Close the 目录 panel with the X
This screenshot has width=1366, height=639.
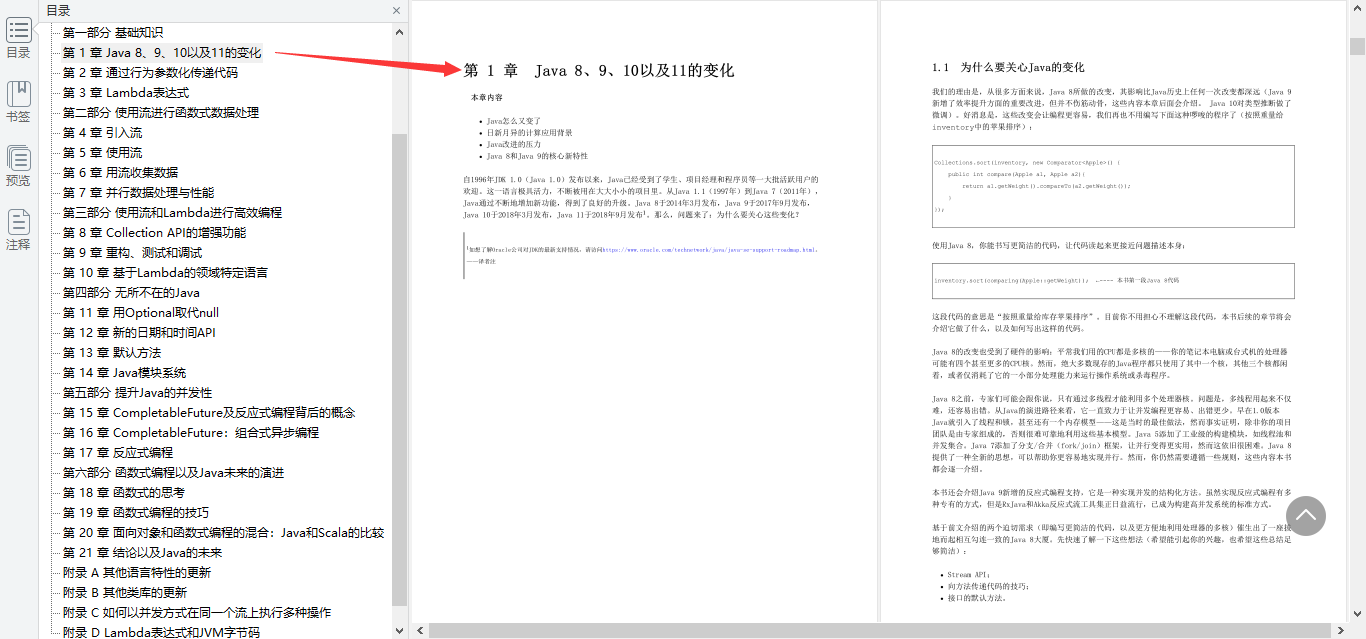(x=397, y=11)
